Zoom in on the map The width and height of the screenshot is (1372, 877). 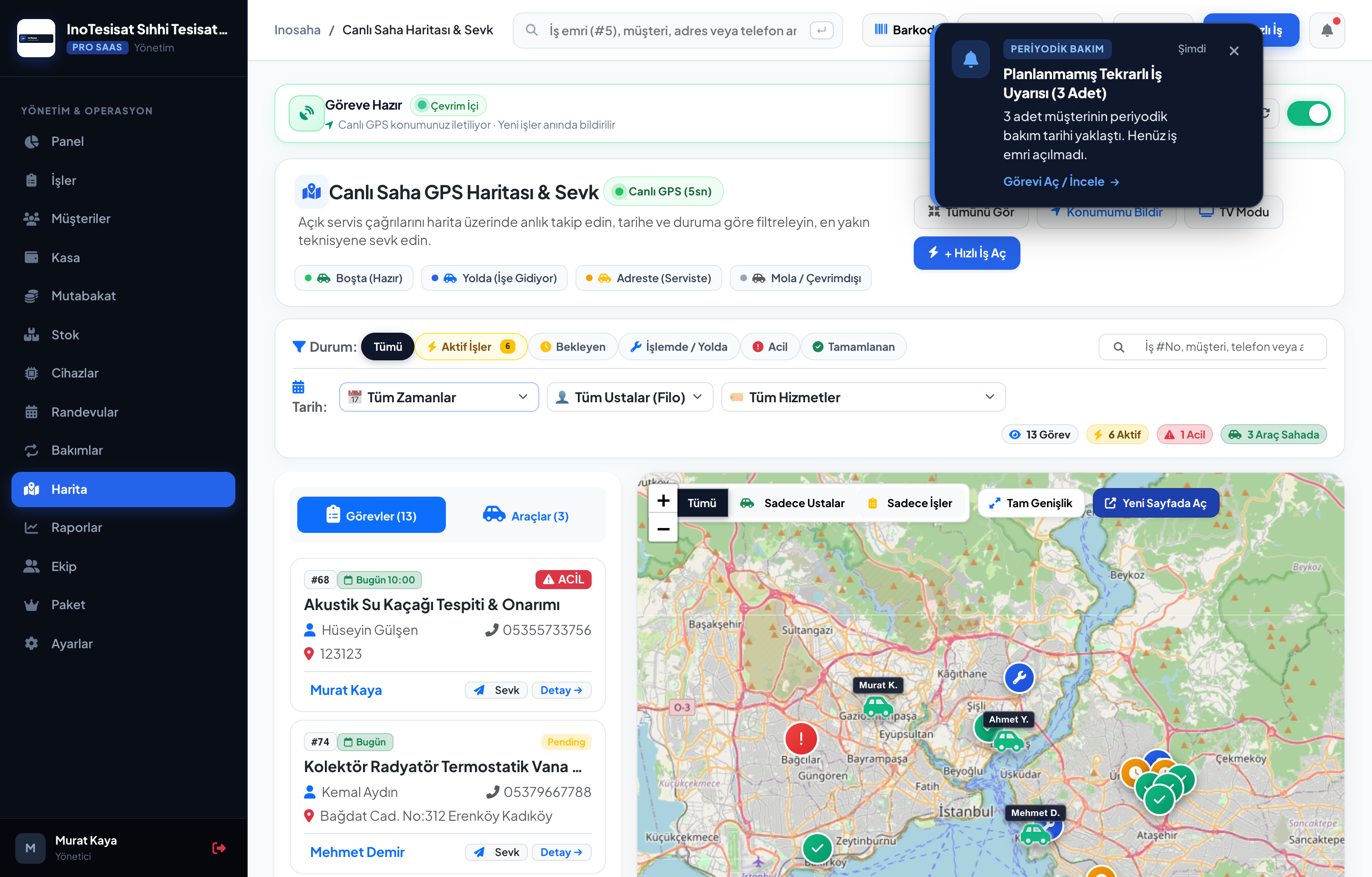663,500
